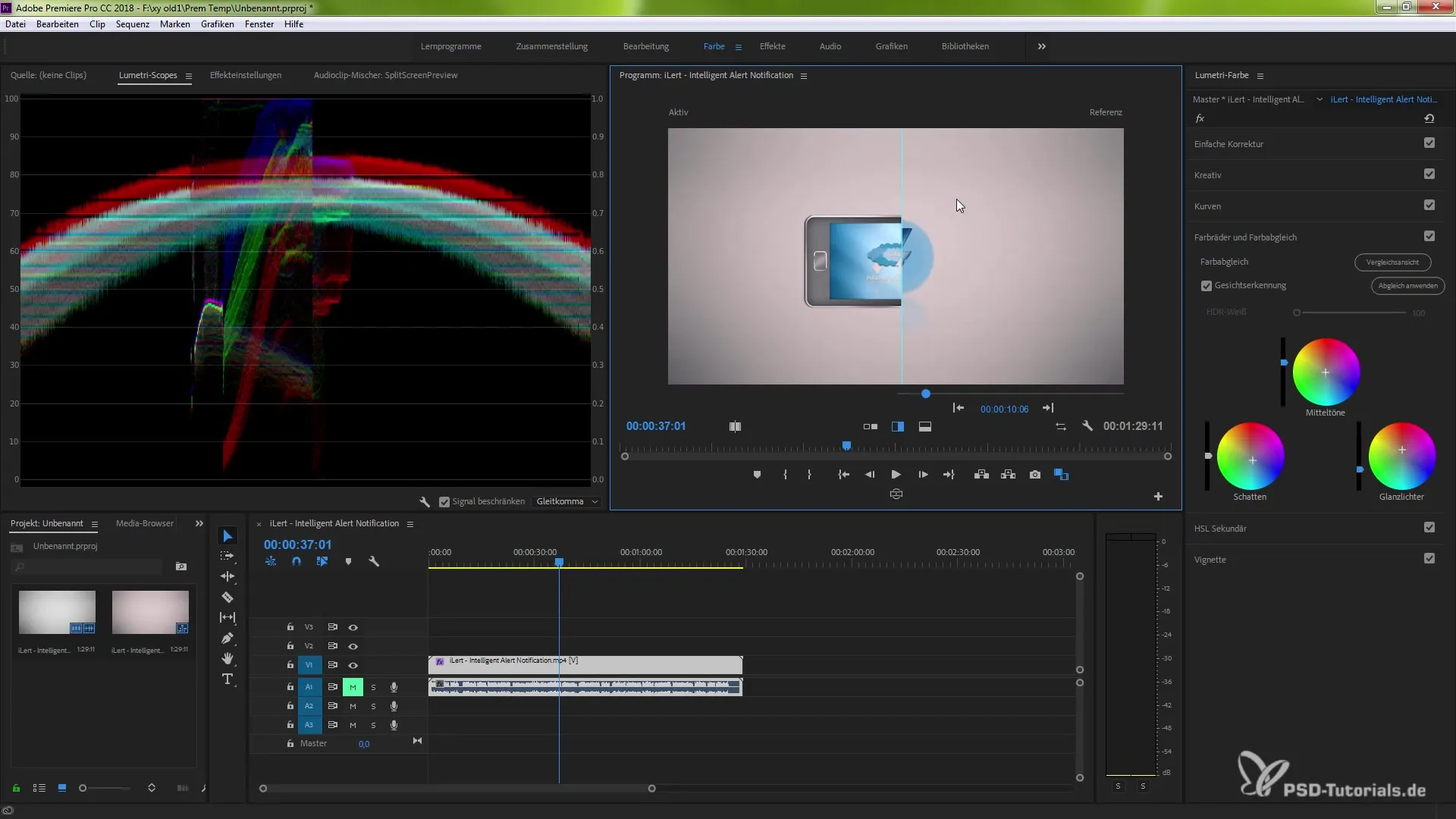The image size is (1456, 819).
Task: Disable Signal beschränken checkbox
Action: tap(444, 502)
